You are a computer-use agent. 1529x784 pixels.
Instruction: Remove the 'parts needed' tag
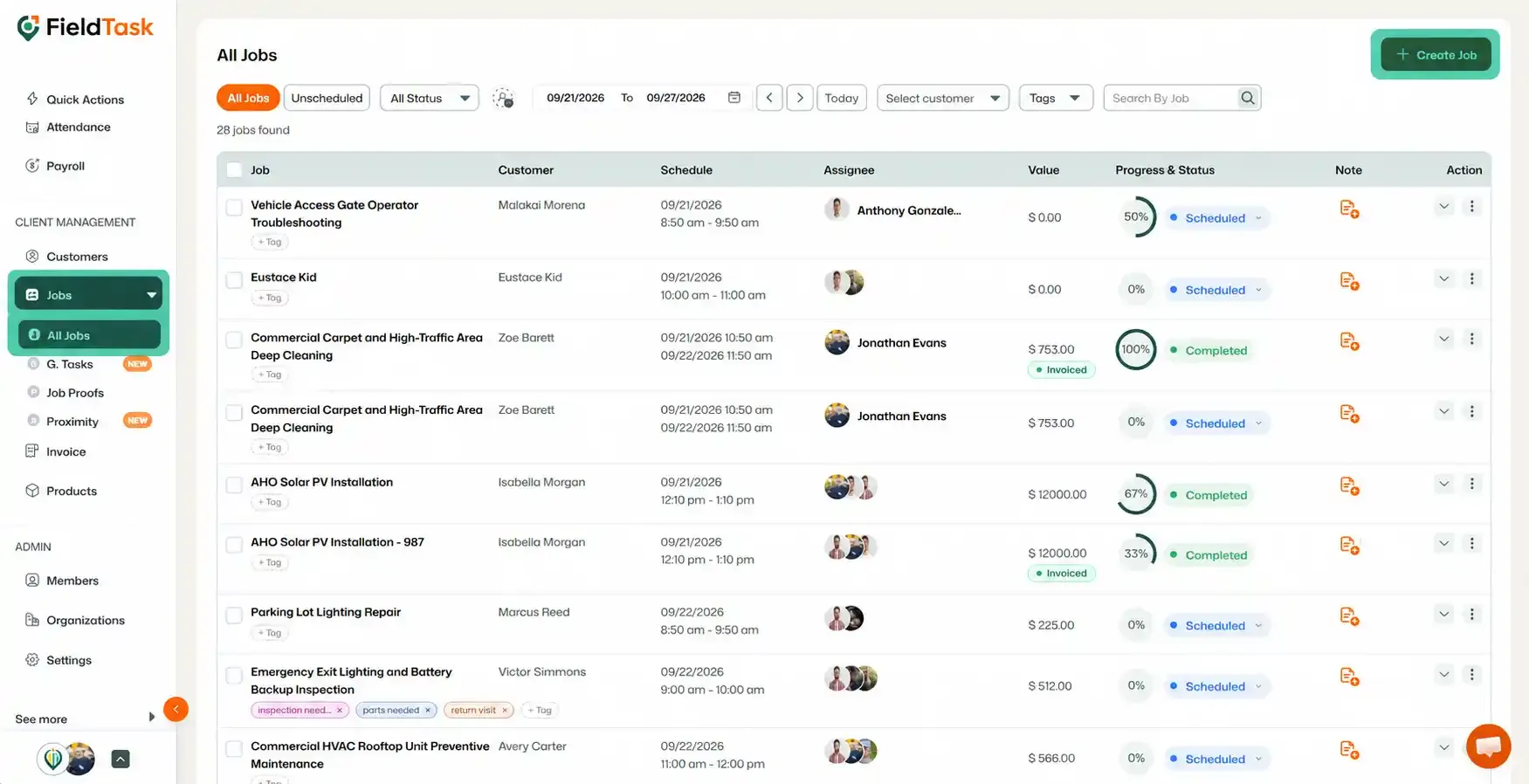coord(428,711)
